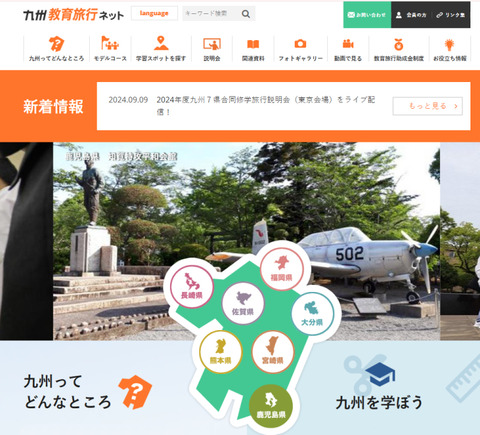
Task: Click the mail icon お問い合わせ button
Action: [367, 15]
